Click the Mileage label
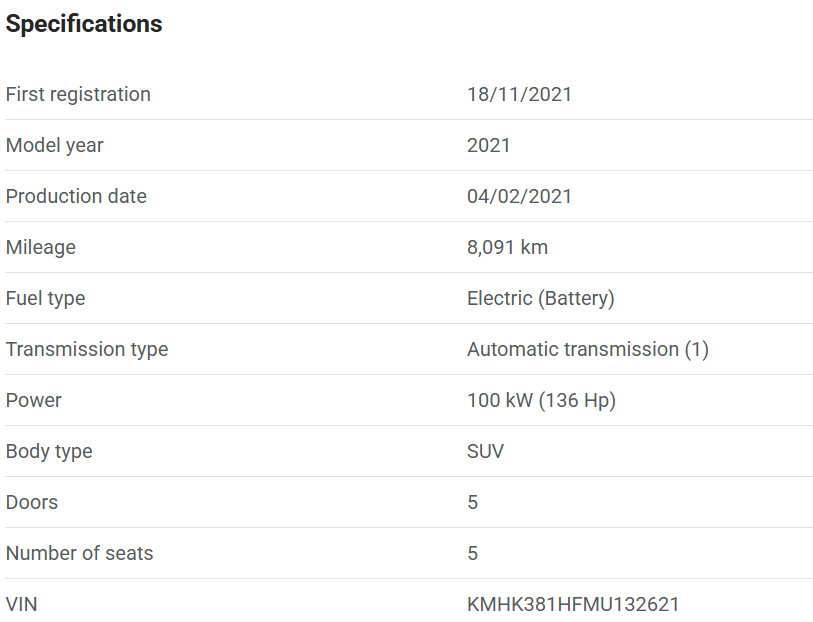Image resolution: width=813 pixels, height=622 pixels. [41, 247]
